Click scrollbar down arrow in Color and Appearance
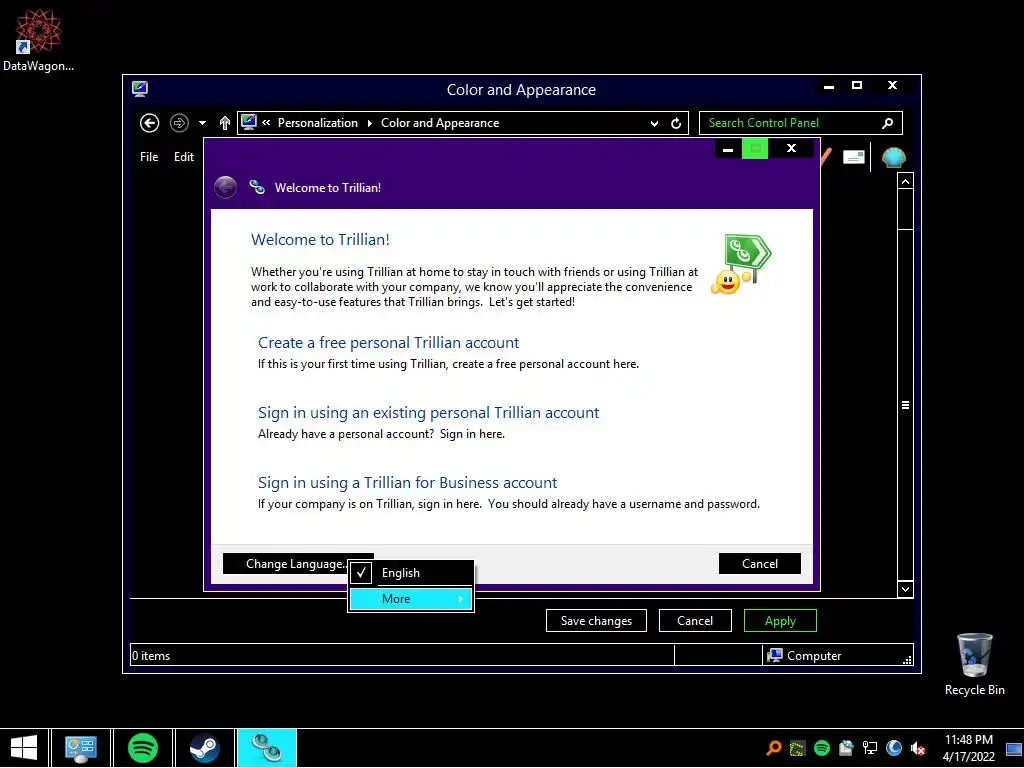 click(x=905, y=589)
